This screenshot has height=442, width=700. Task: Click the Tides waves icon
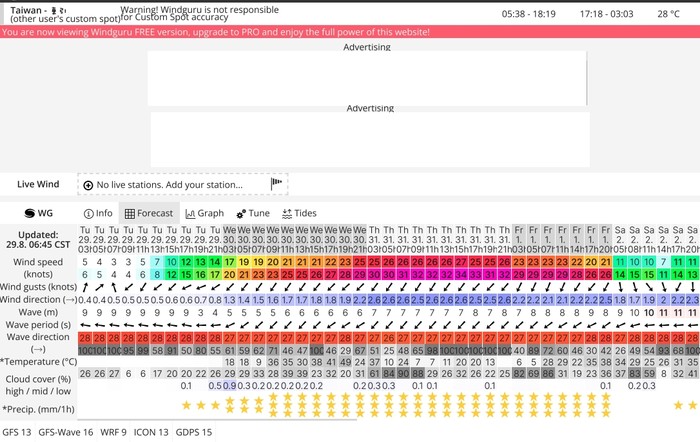(x=287, y=214)
